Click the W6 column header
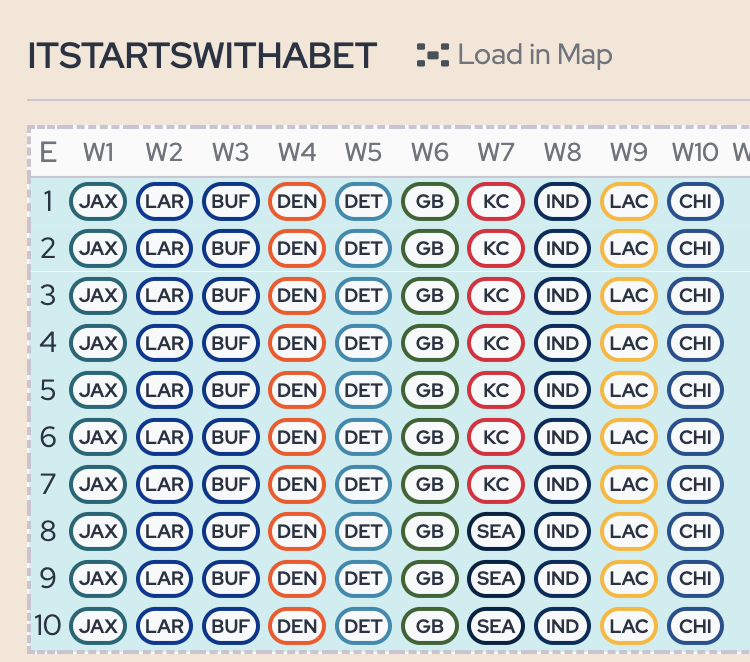This screenshot has width=750, height=662. click(430, 153)
